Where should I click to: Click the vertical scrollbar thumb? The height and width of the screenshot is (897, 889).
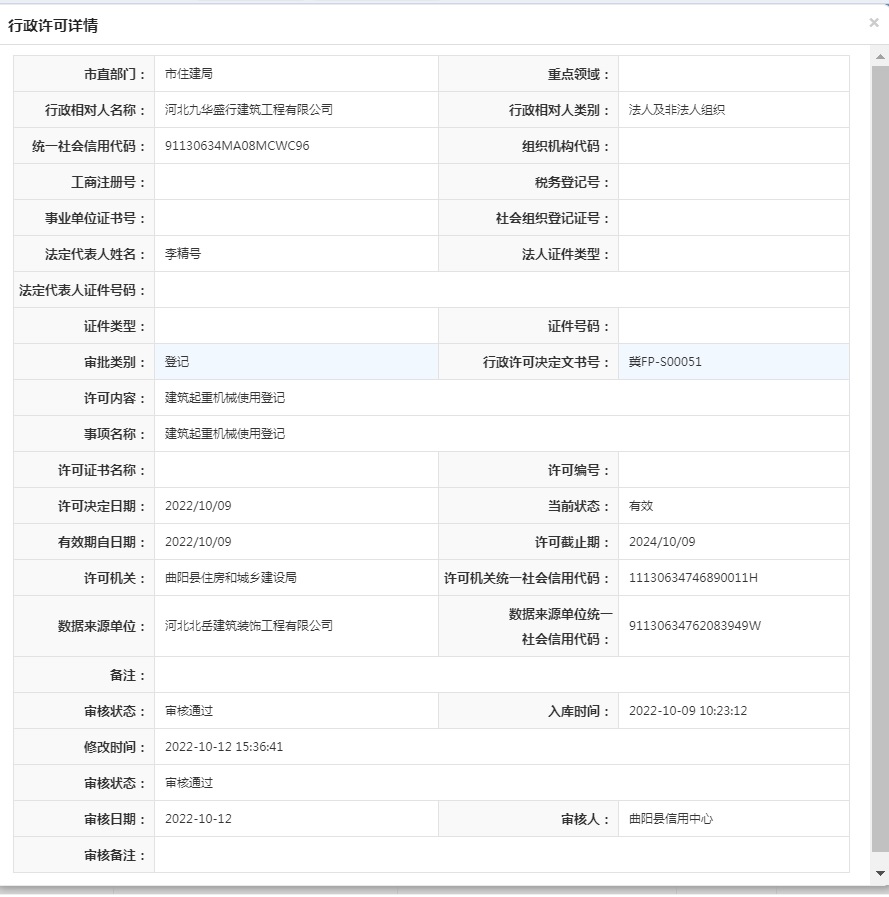click(880, 459)
